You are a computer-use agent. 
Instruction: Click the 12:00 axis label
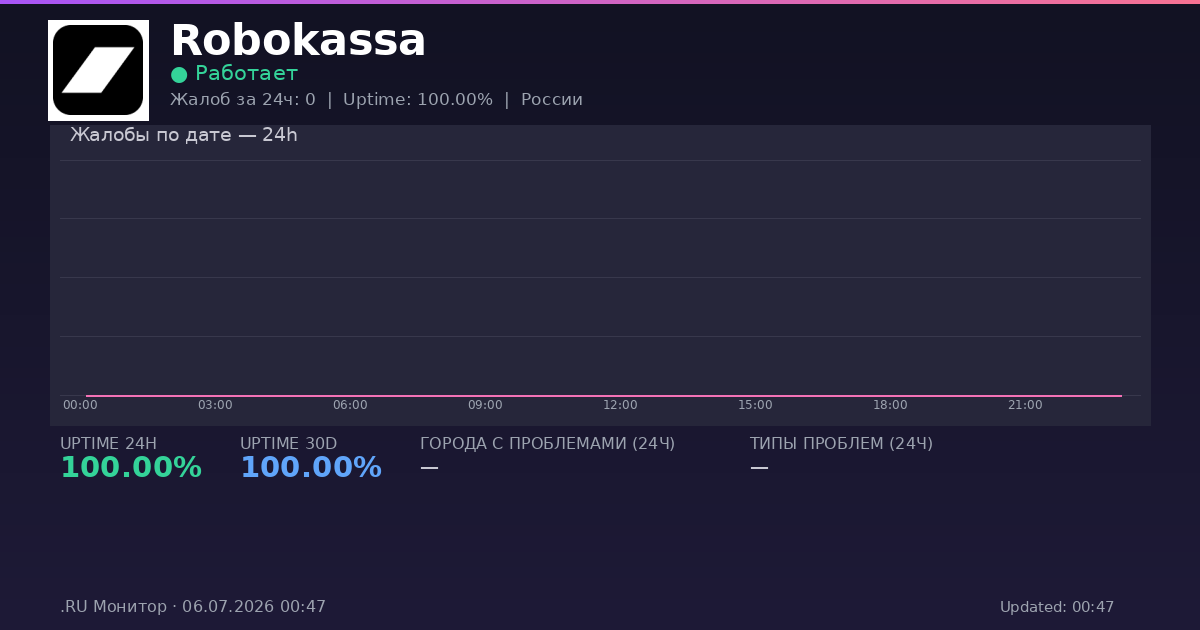[620, 405]
